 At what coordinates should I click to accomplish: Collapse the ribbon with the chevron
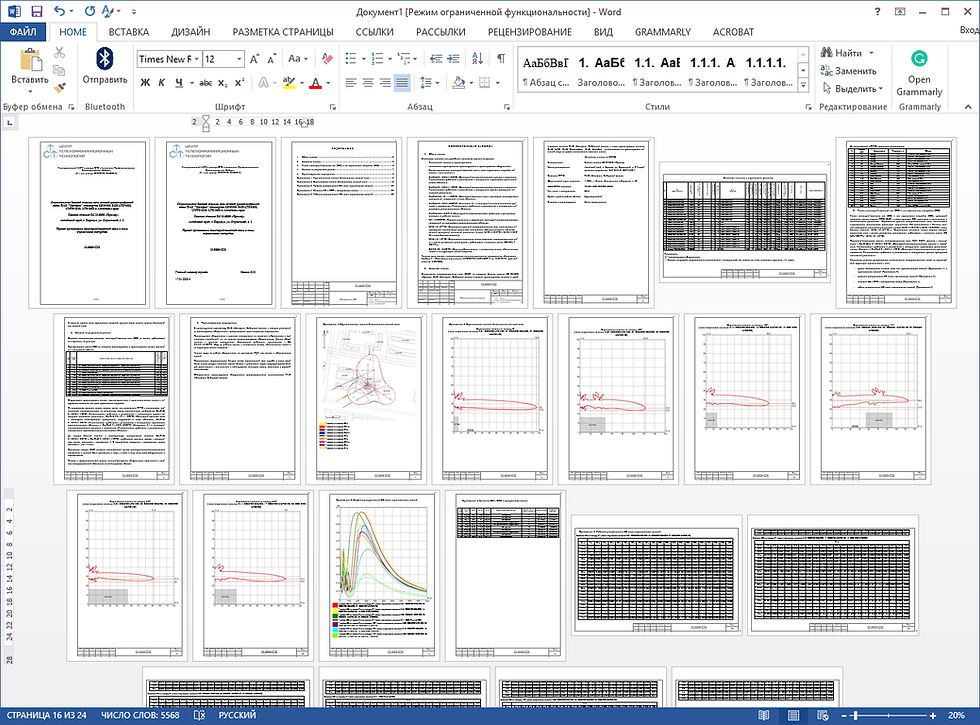point(968,107)
